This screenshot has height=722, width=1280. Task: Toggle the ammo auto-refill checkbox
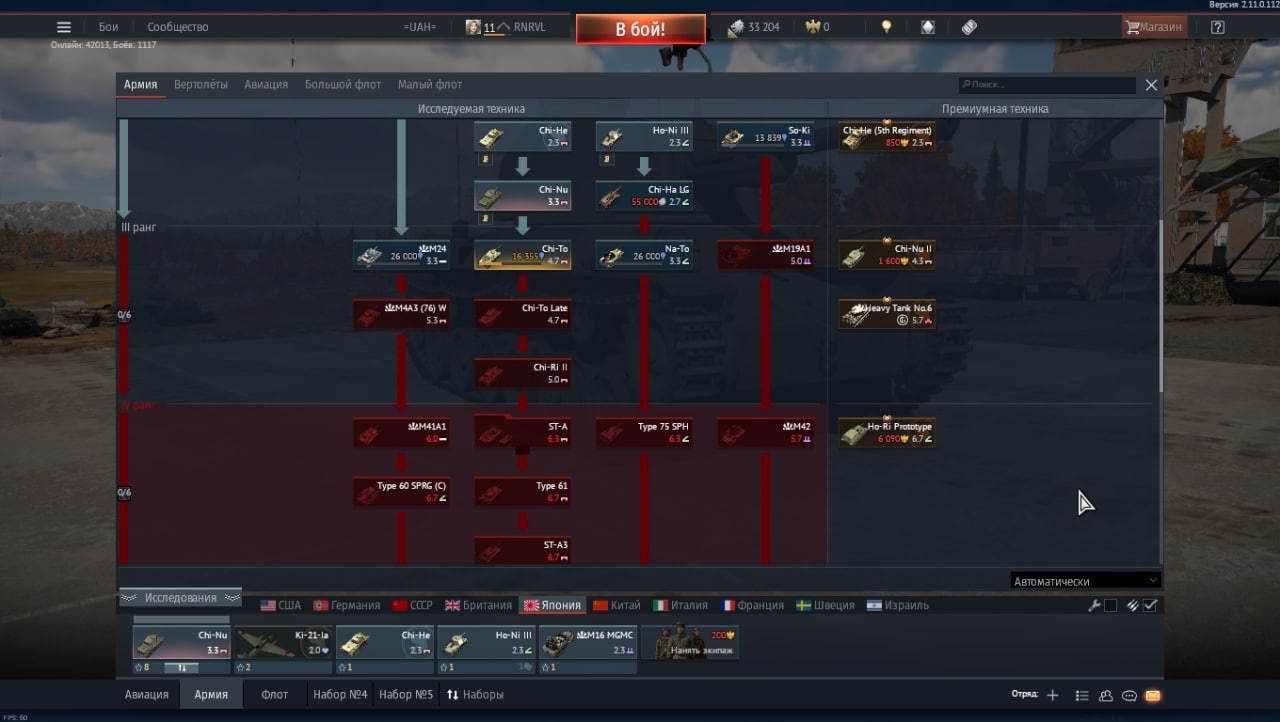pyautogui.click(x=1150, y=605)
